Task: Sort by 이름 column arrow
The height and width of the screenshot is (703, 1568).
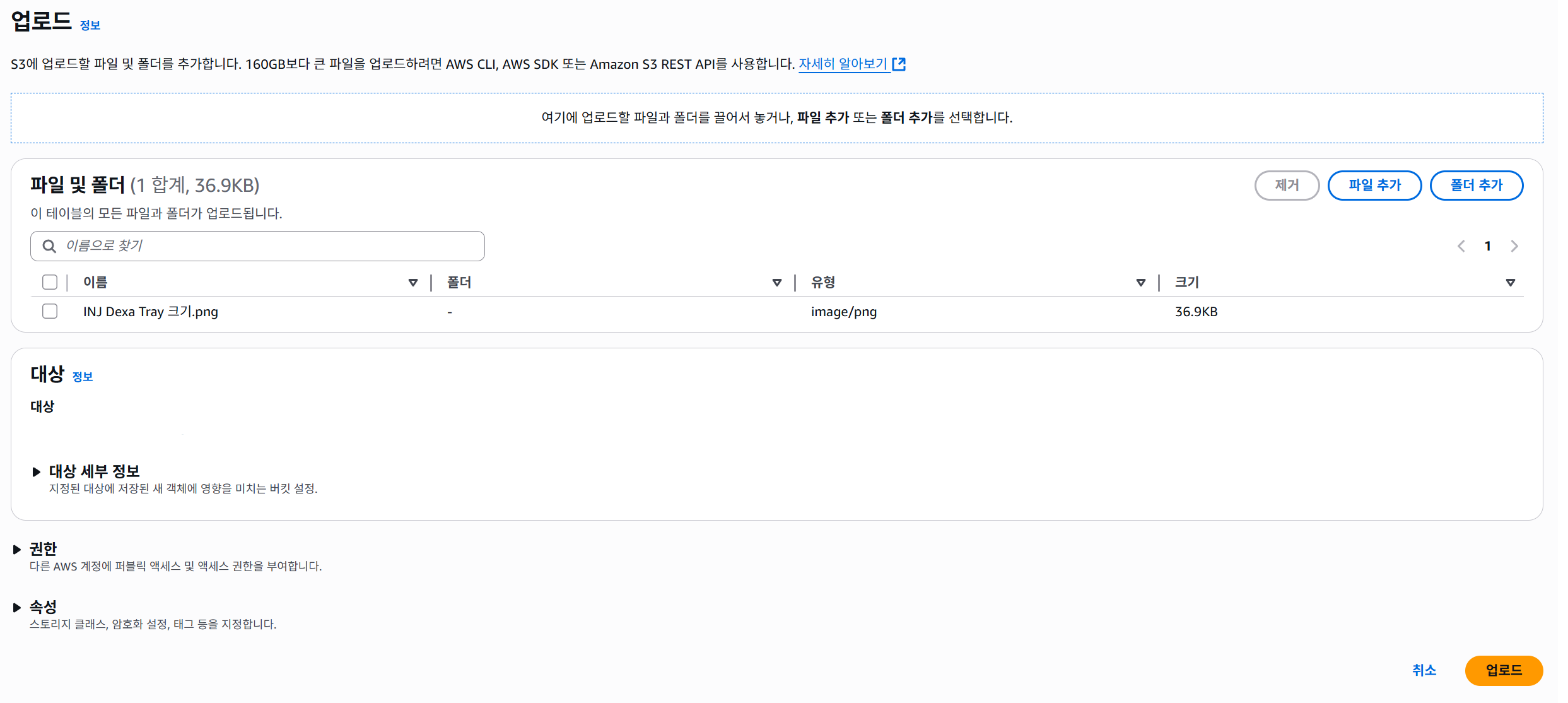Action: pyautogui.click(x=413, y=283)
